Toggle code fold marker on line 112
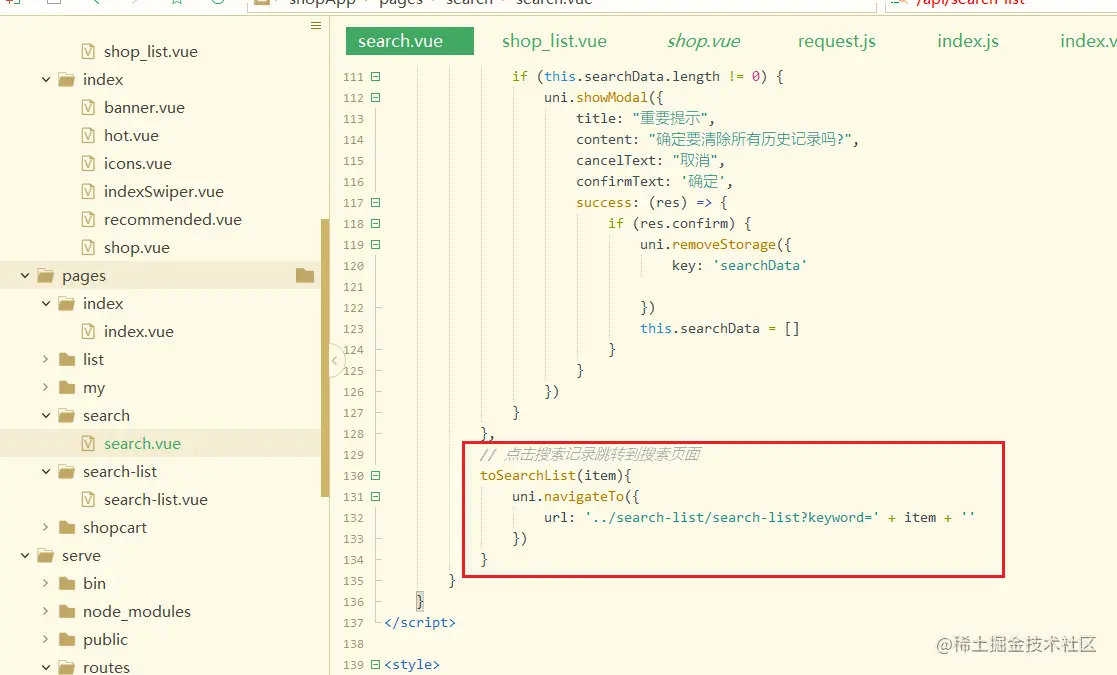The height and width of the screenshot is (675, 1117). click(x=375, y=98)
